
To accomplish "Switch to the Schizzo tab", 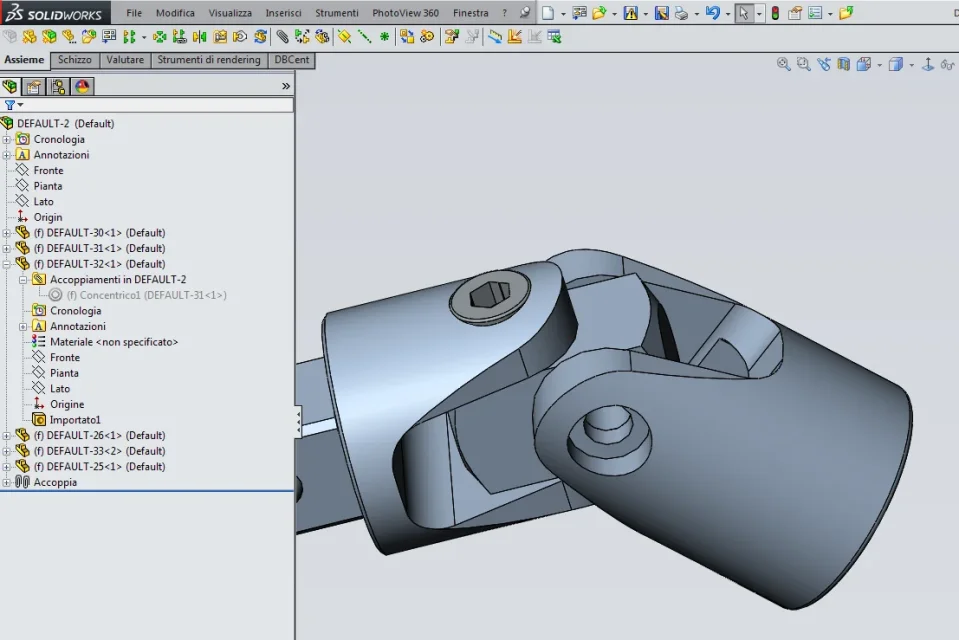I will 75,60.
